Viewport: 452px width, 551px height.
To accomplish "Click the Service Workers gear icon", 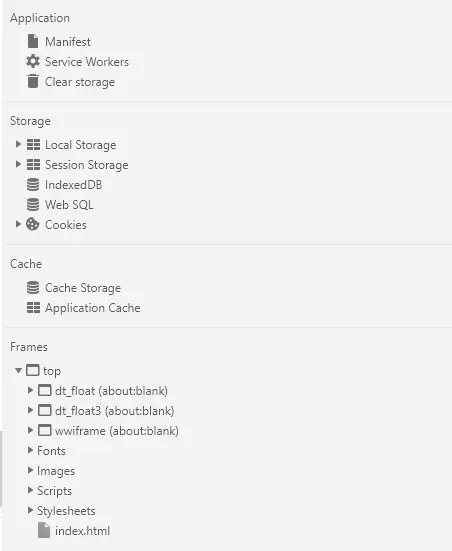I will pyautogui.click(x=33, y=61).
